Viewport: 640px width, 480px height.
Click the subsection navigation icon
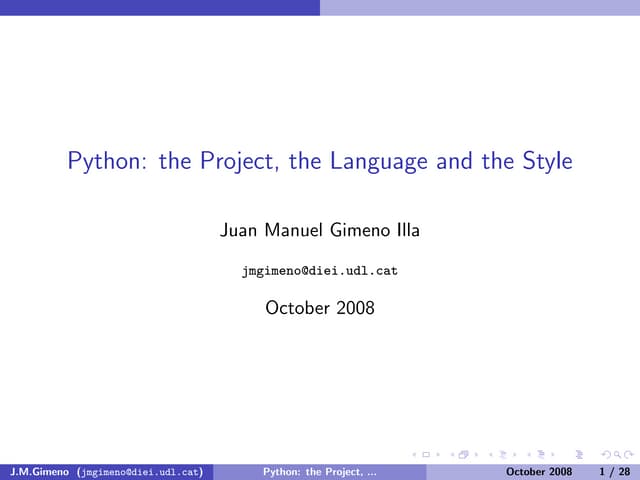[x=501, y=456]
